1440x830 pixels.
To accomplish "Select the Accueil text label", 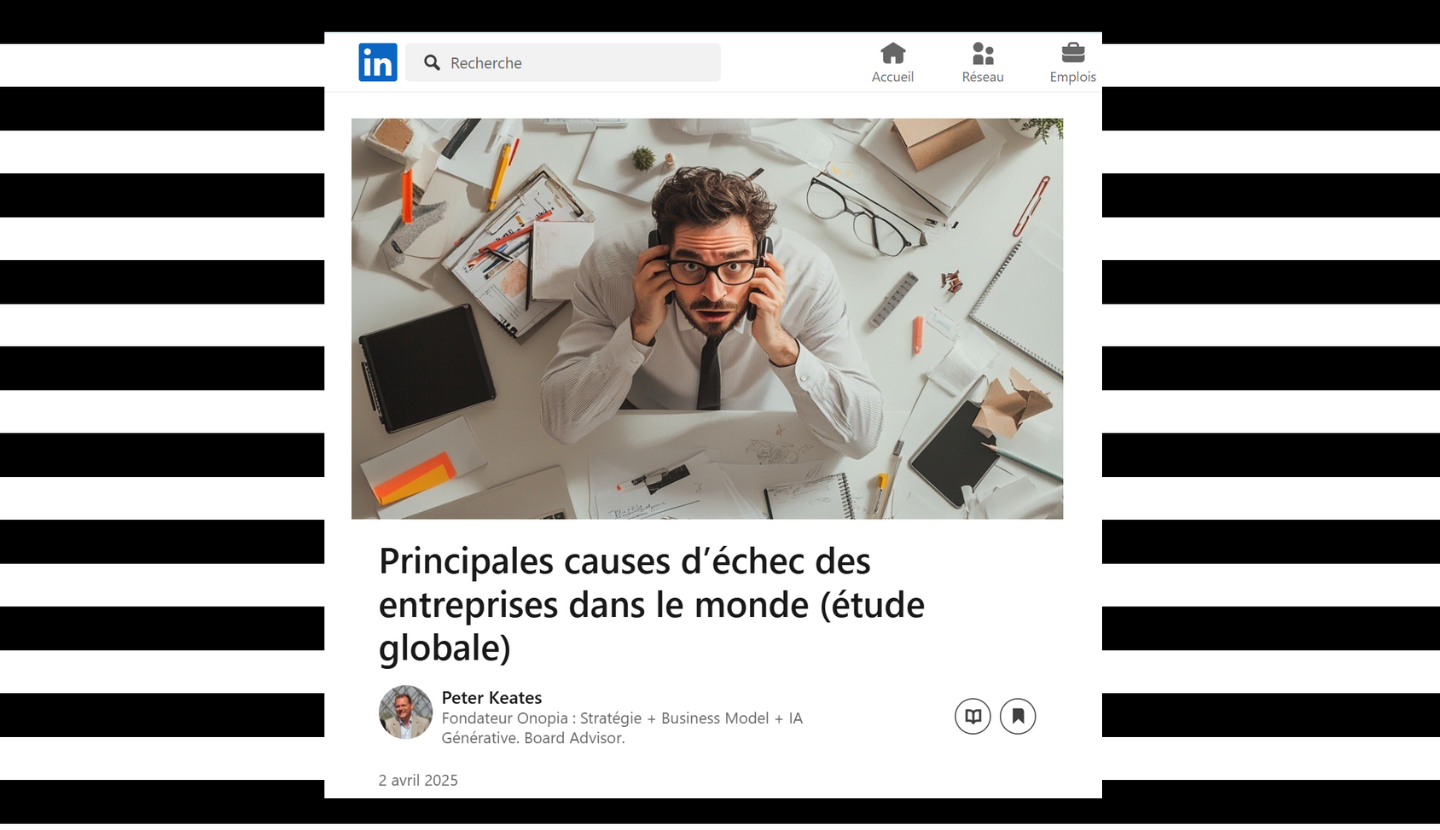I will [x=893, y=77].
